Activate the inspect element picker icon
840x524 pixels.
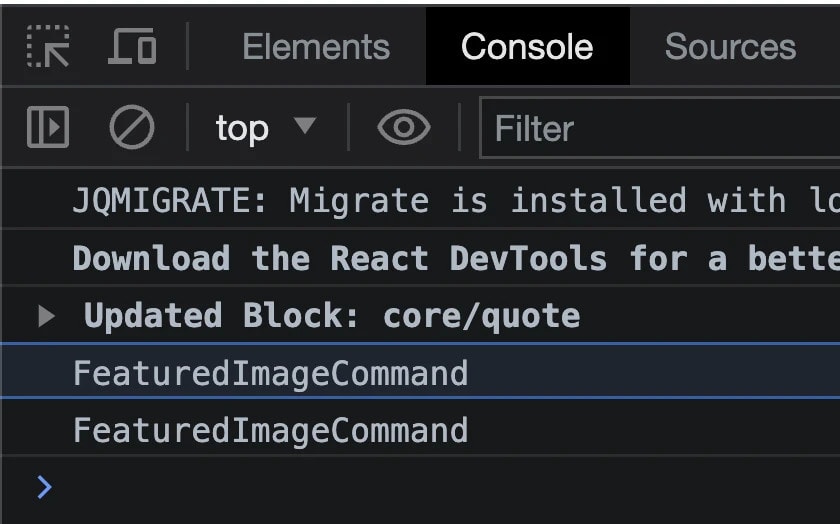click(x=48, y=47)
